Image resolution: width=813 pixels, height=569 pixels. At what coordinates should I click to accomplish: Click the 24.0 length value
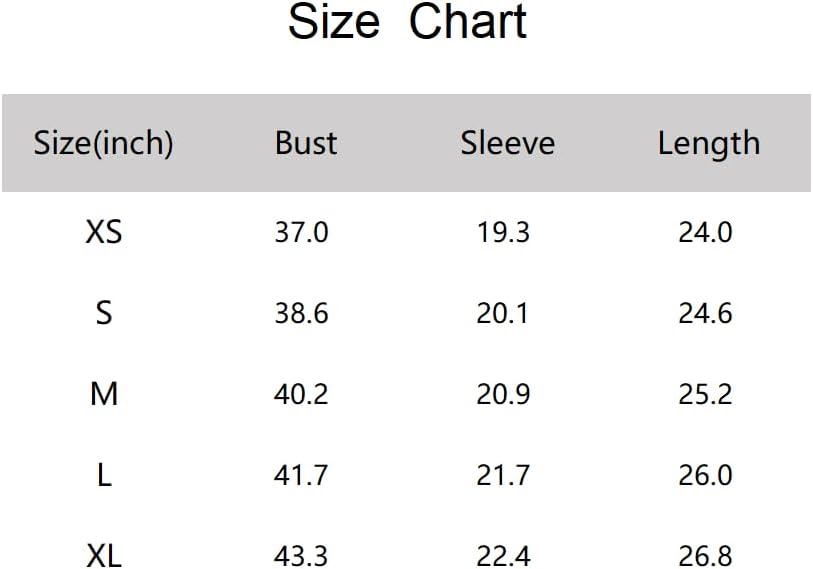[x=705, y=232]
